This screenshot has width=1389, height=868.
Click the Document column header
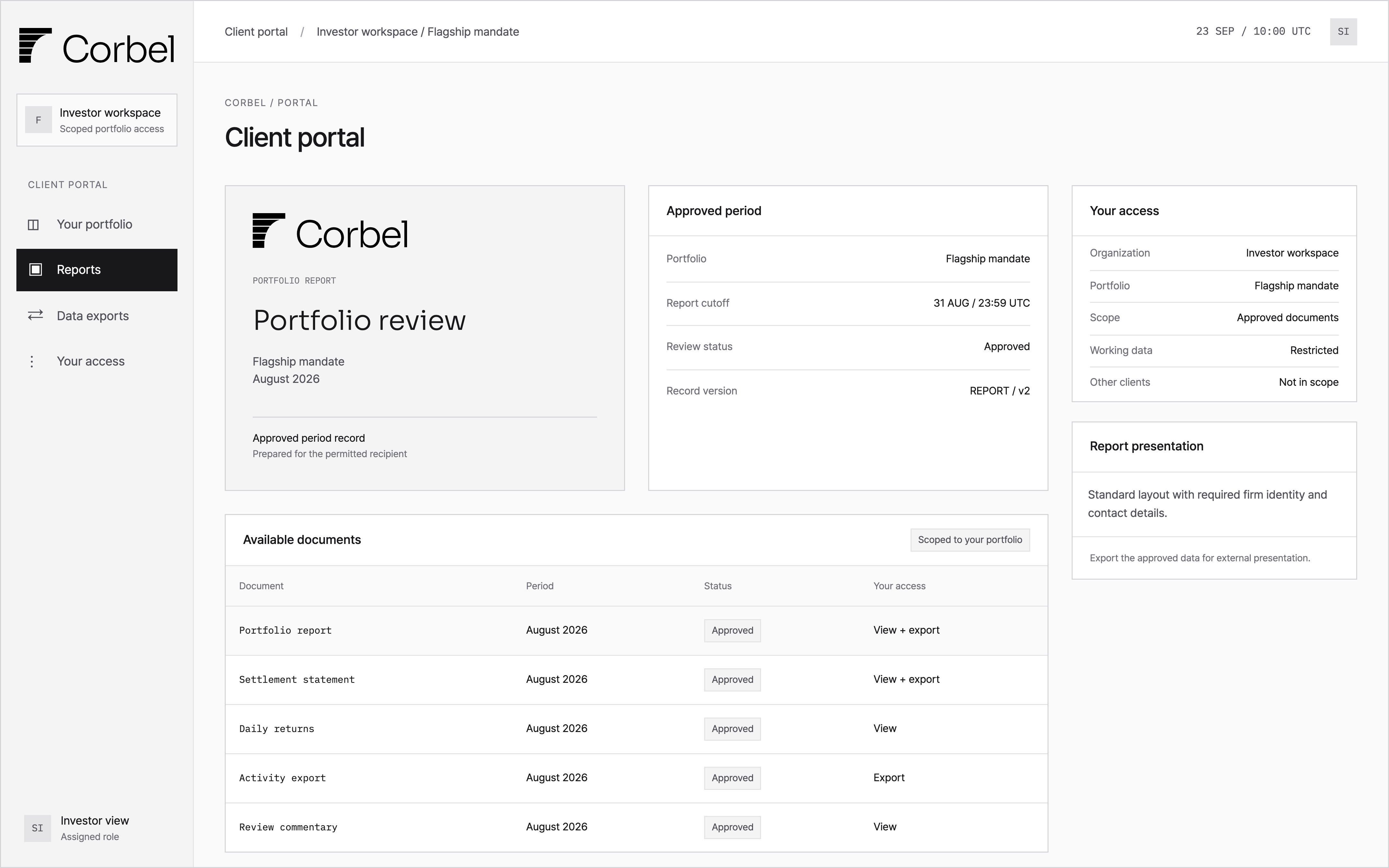tap(261, 586)
